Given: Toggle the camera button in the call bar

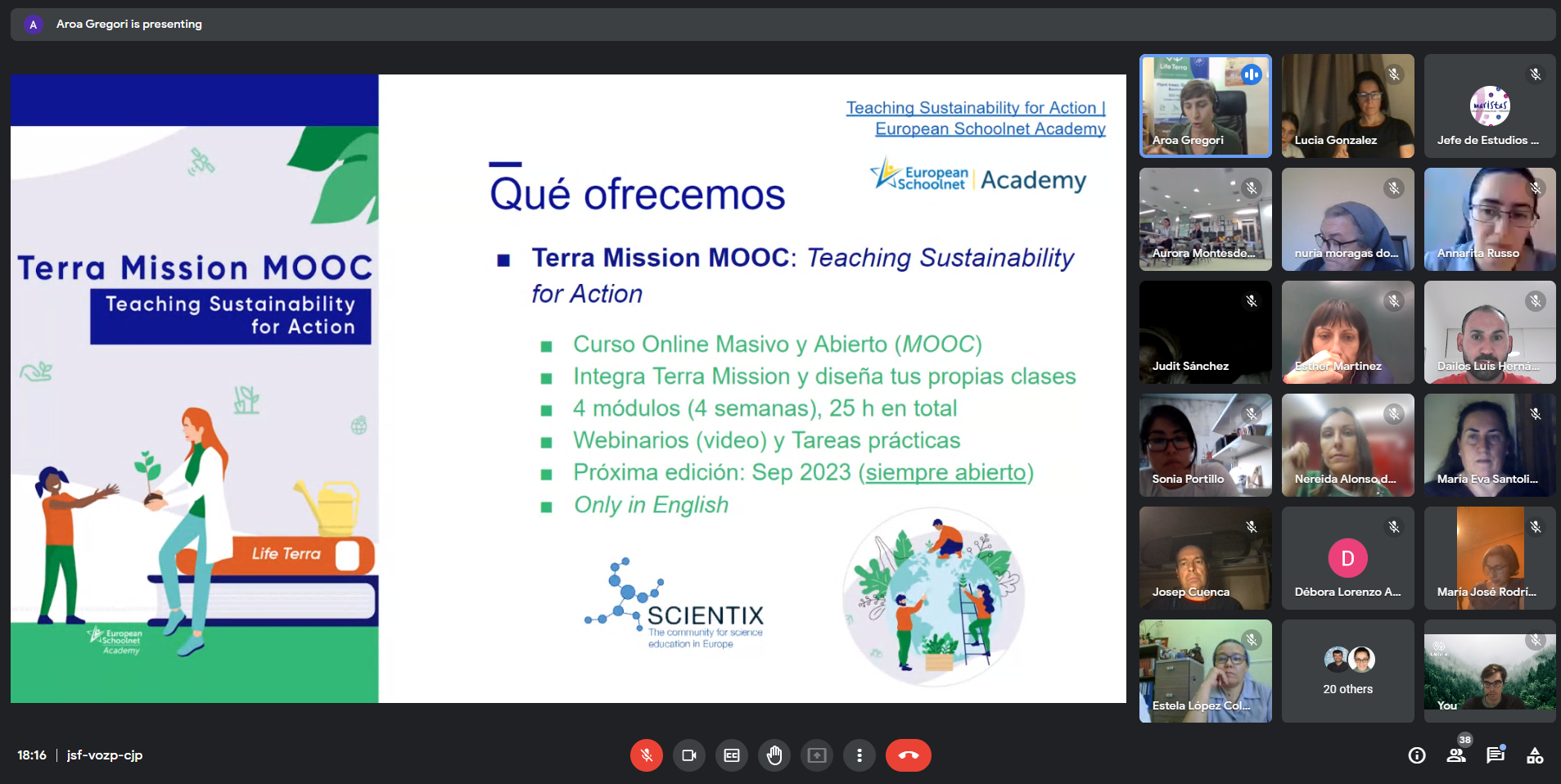Looking at the screenshot, I should [x=689, y=755].
